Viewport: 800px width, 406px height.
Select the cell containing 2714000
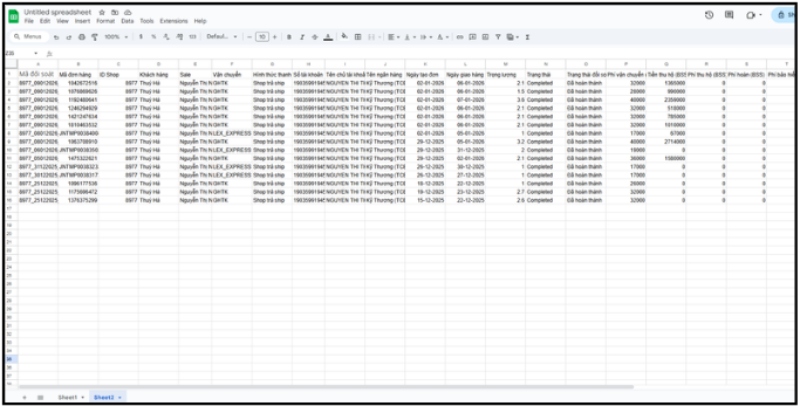point(666,142)
